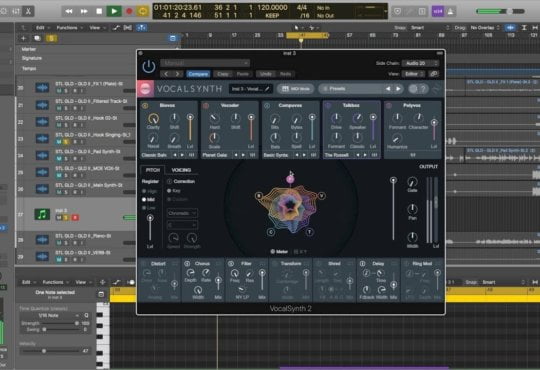Click the T node in visualizer
540x370 pixels.
tap(310, 232)
